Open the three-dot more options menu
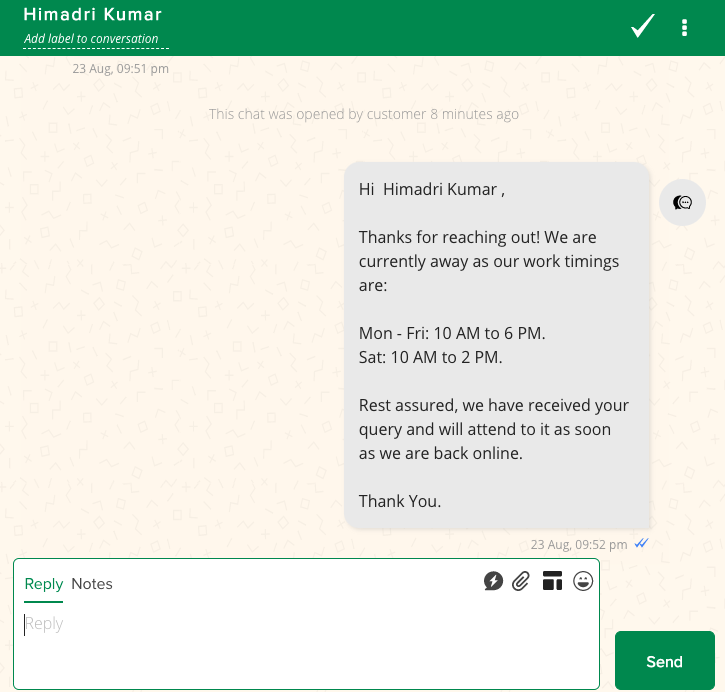725x692 pixels. [x=684, y=27]
